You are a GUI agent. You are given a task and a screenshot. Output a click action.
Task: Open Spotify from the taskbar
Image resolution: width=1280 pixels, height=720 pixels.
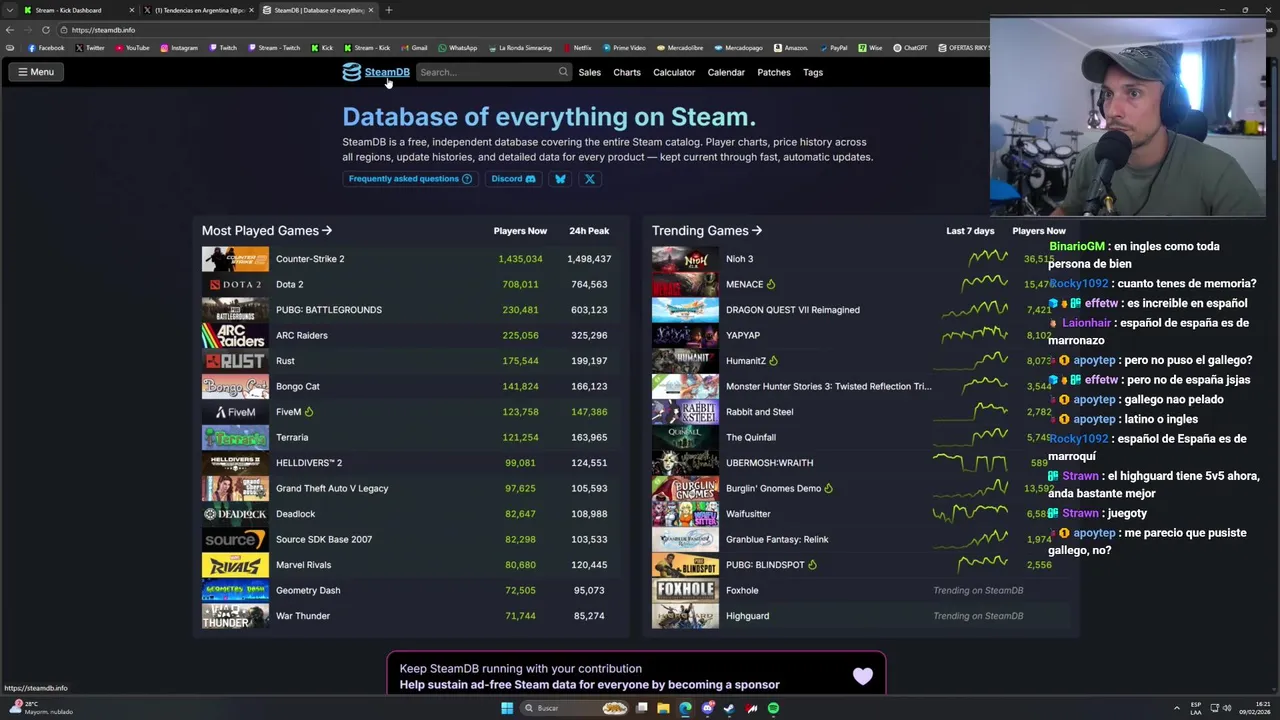(773, 708)
